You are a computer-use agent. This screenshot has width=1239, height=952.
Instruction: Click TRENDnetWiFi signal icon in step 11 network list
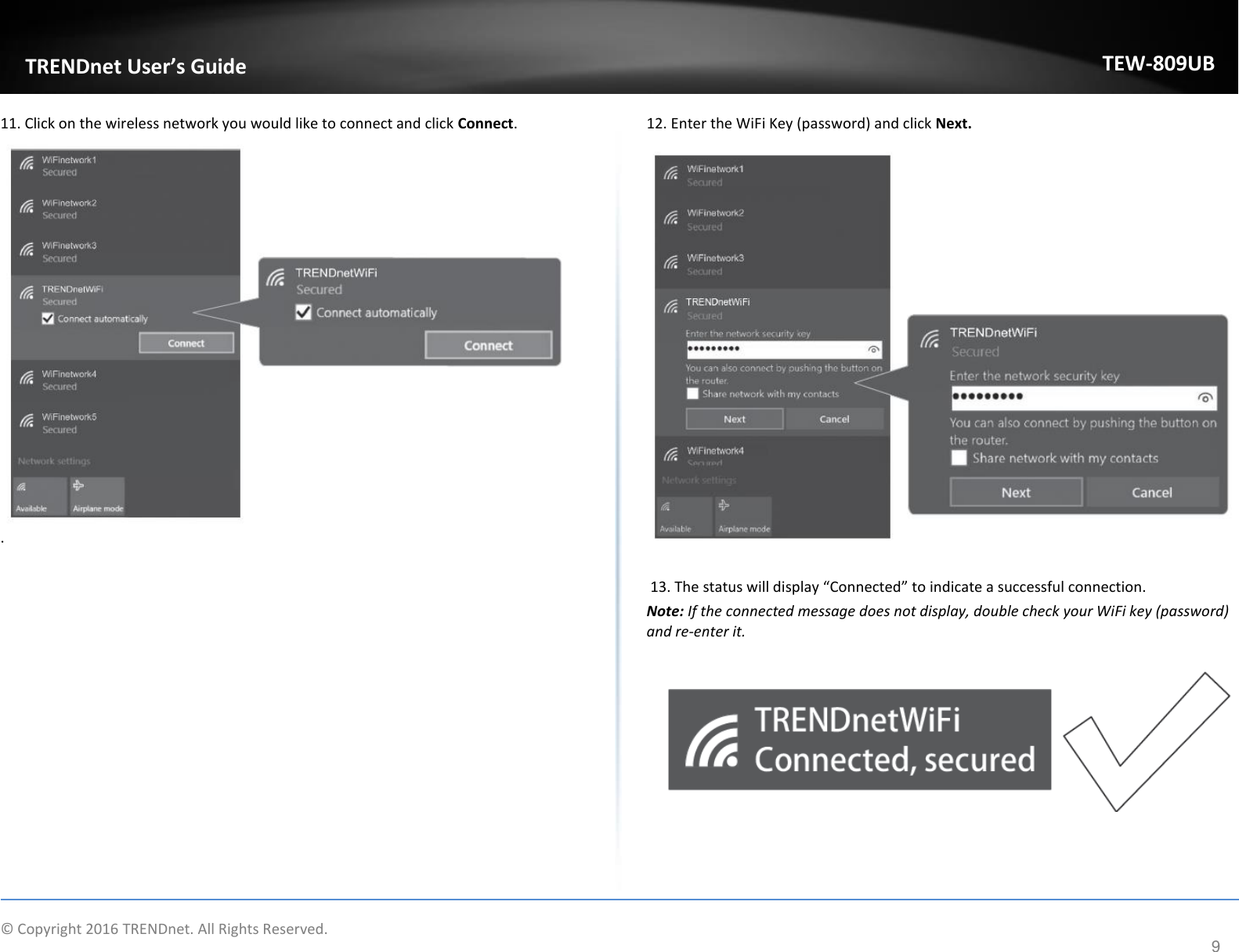tap(27, 293)
